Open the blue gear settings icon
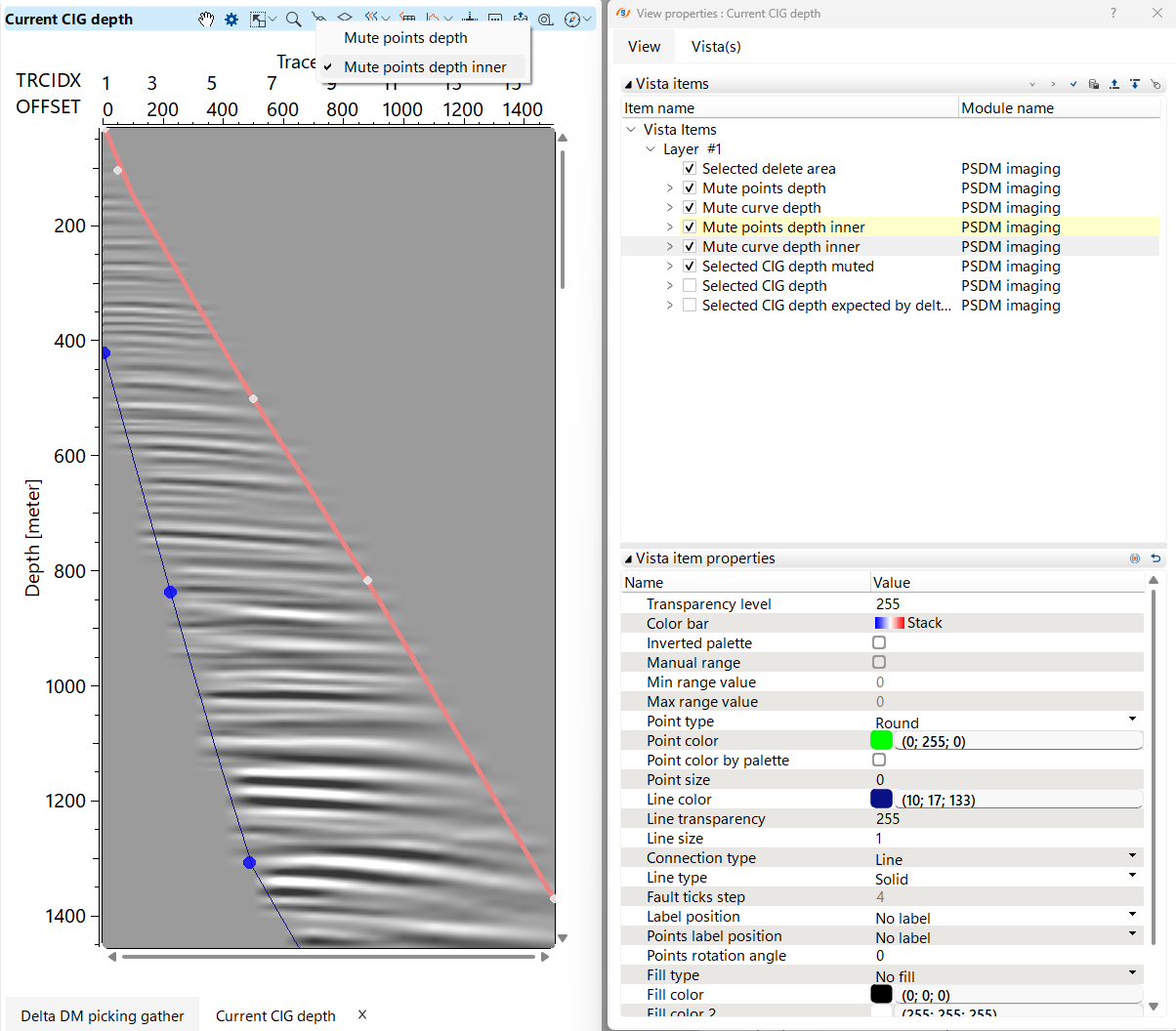The image size is (1176, 1031). (231, 20)
